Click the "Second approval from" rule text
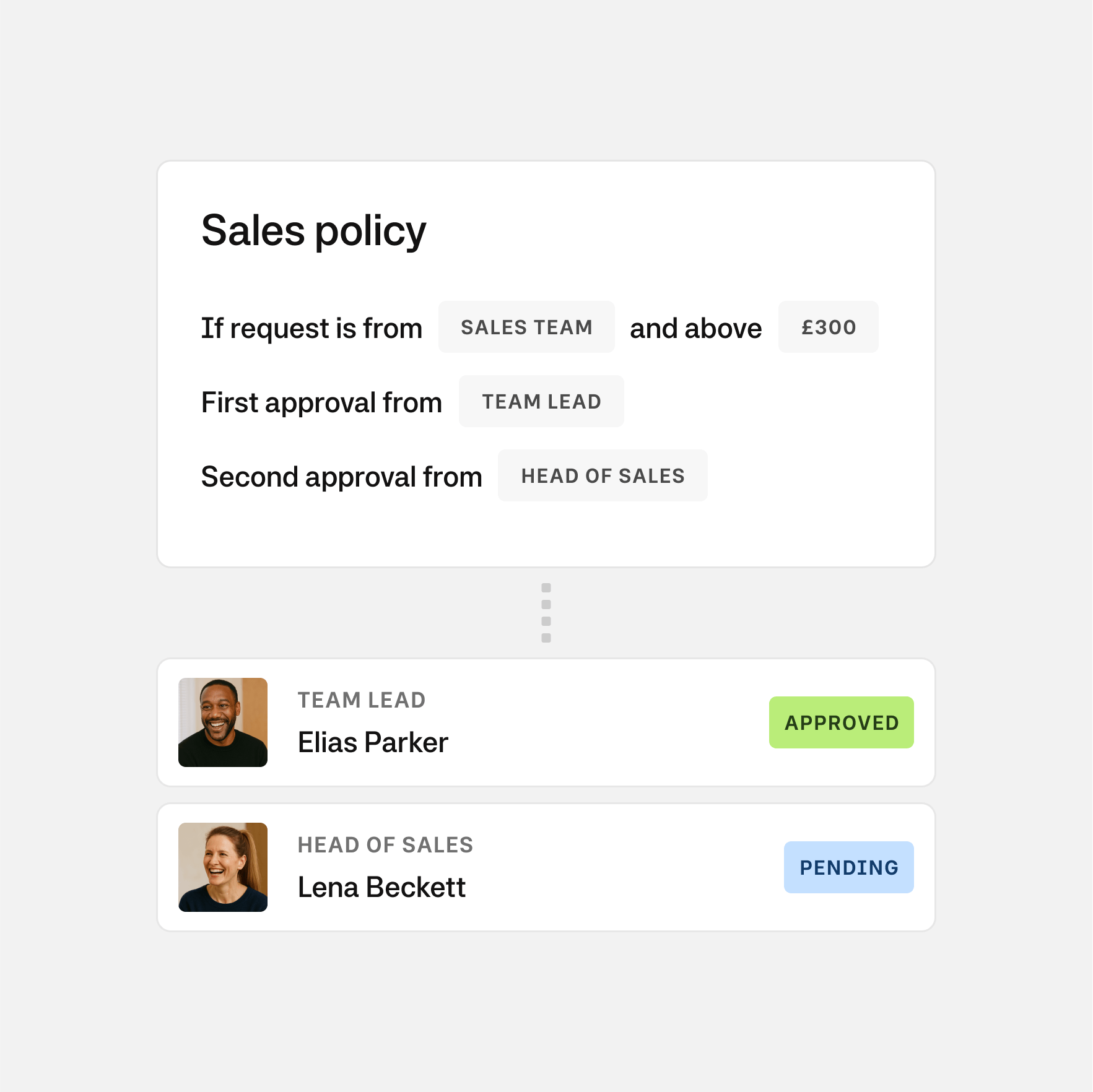Image resolution: width=1093 pixels, height=1092 pixels. 341,477
